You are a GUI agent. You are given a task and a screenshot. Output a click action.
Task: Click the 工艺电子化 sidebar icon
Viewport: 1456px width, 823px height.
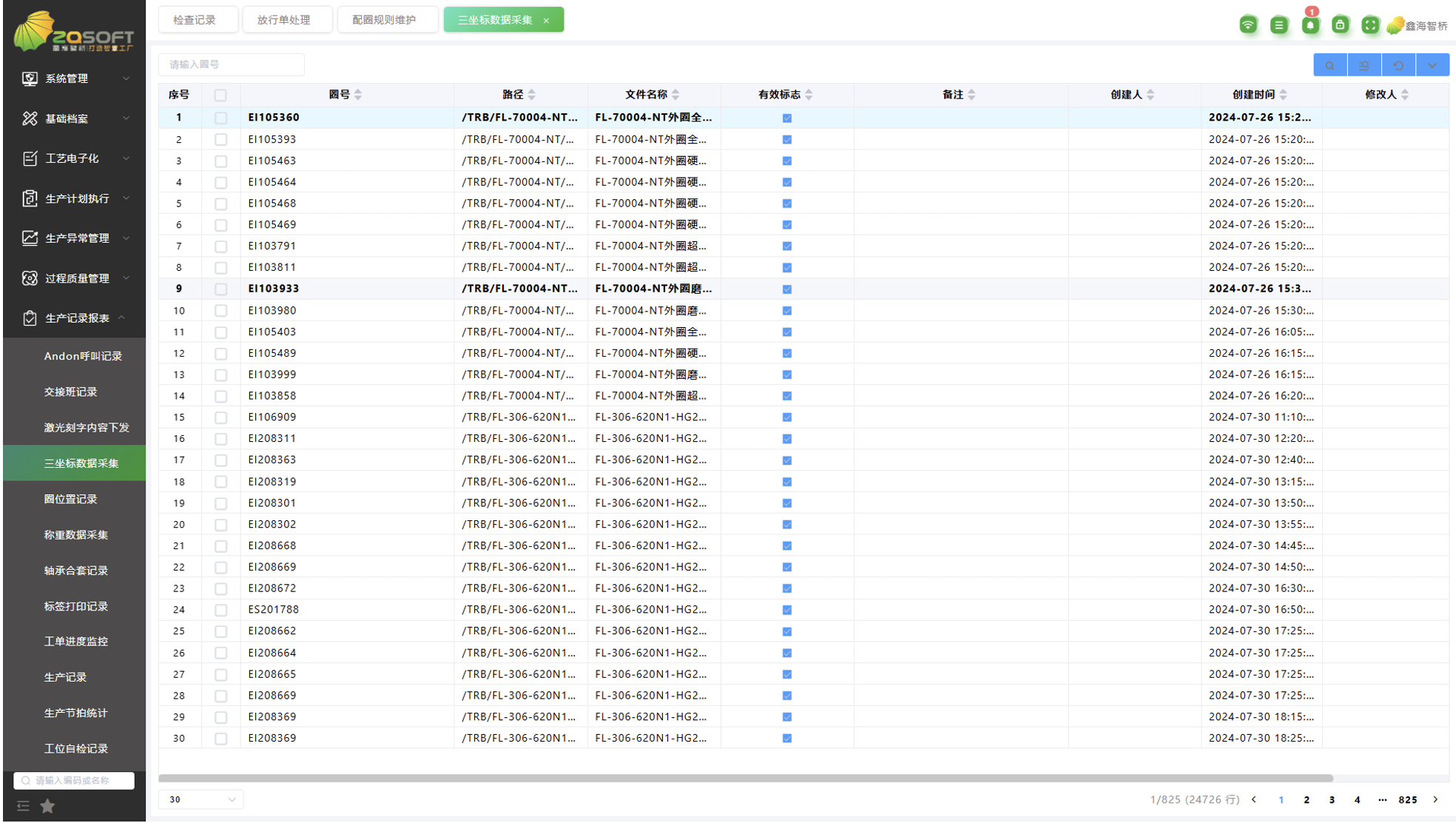click(x=30, y=158)
